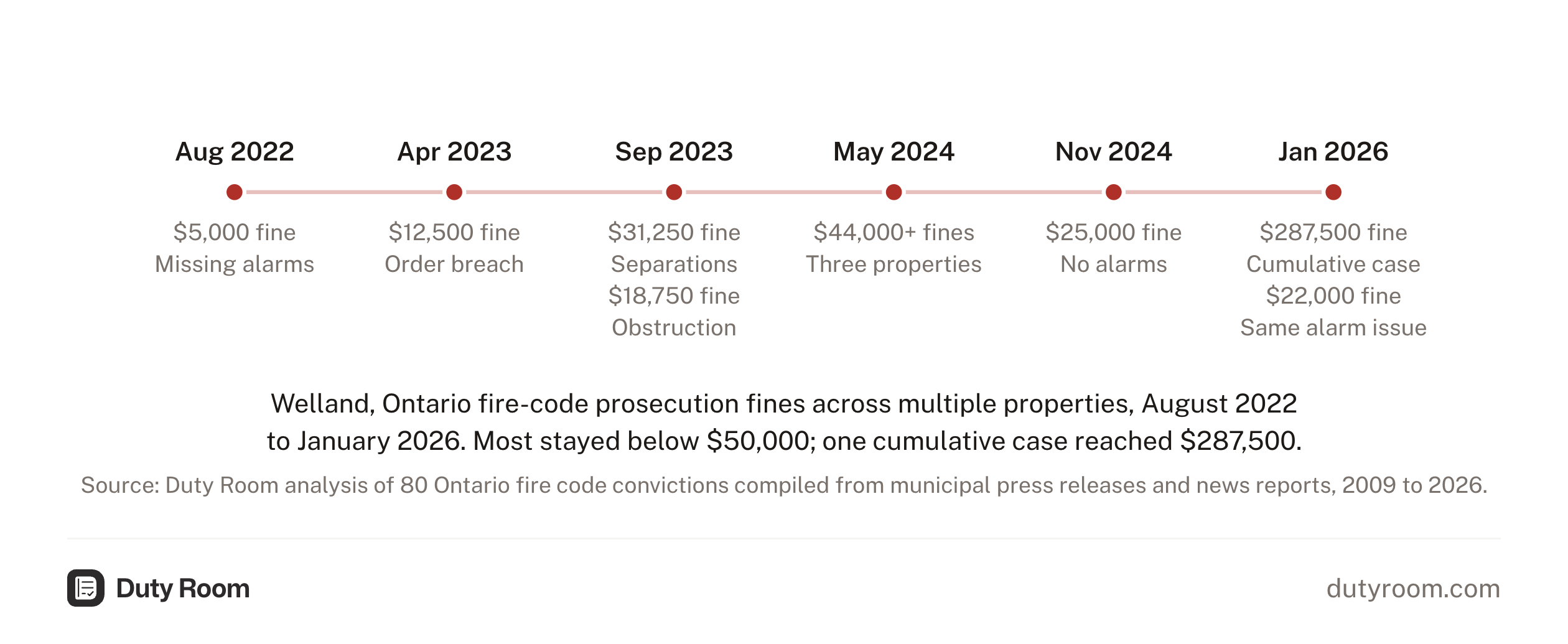Click the May 2024 timeline dot
The width and height of the screenshot is (1568, 644).
[x=894, y=192]
